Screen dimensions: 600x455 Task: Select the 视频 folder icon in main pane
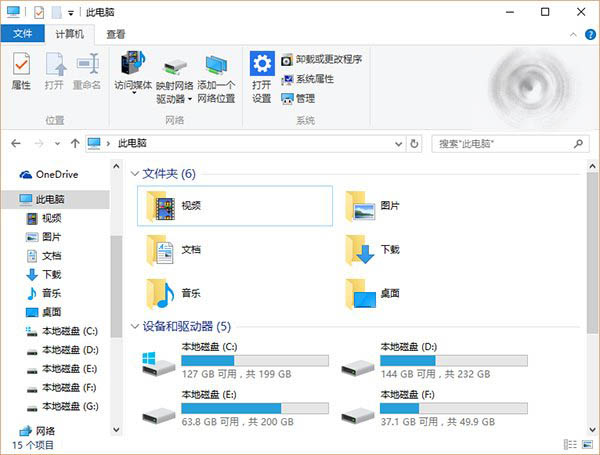161,206
